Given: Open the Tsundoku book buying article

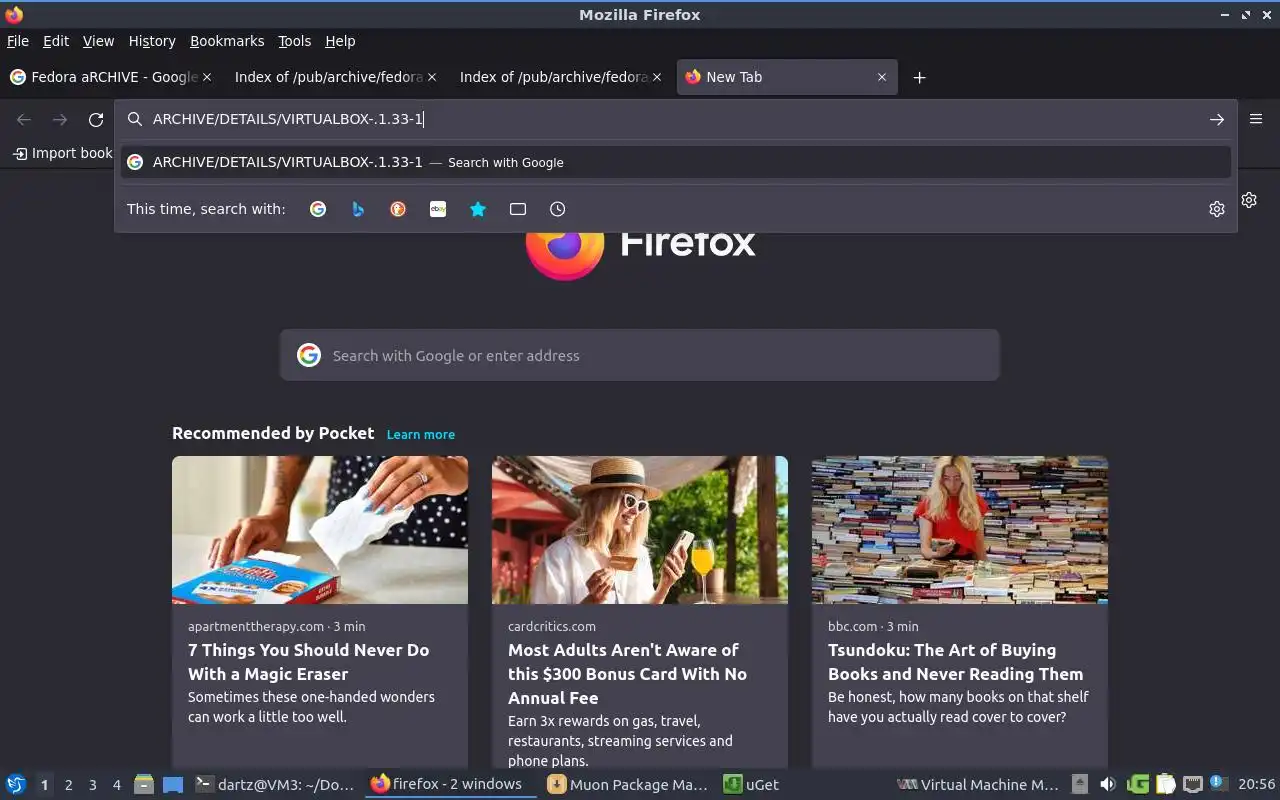Looking at the screenshot, I should click(955, 662).
